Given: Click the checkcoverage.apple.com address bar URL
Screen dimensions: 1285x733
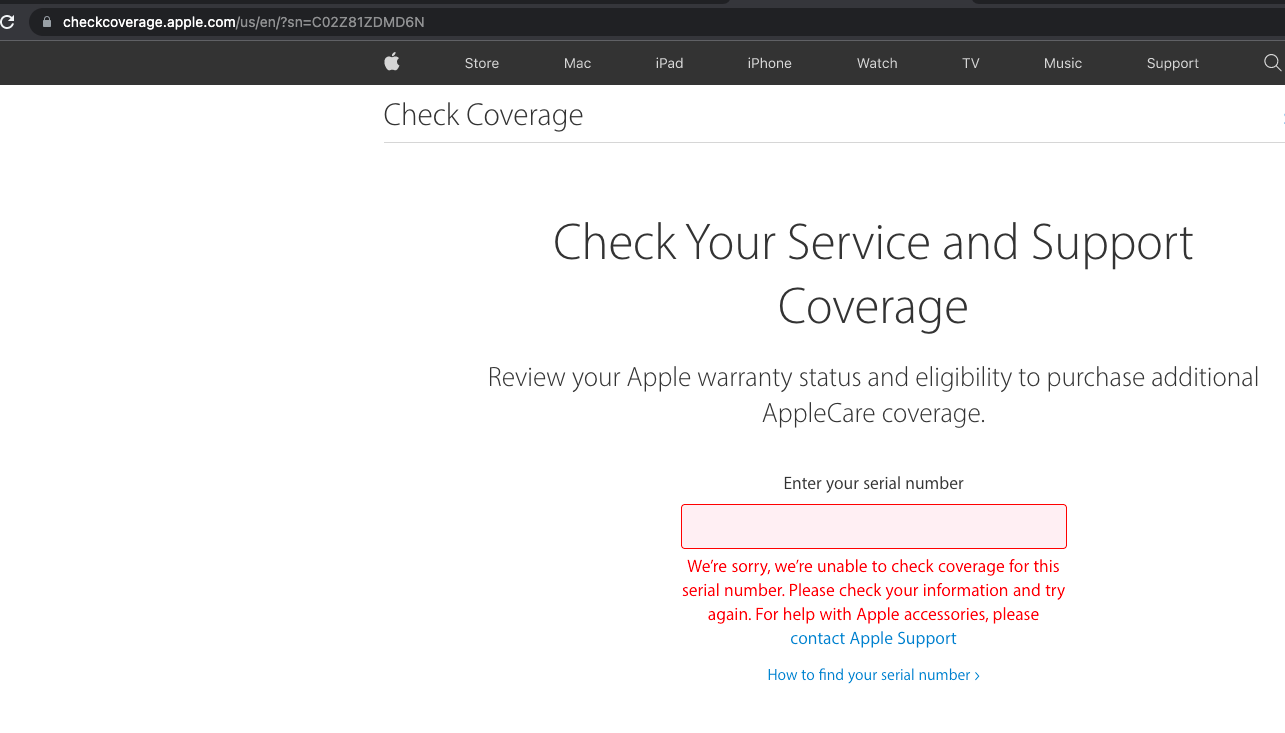Looking at the screenshot, I should point(243,22).
